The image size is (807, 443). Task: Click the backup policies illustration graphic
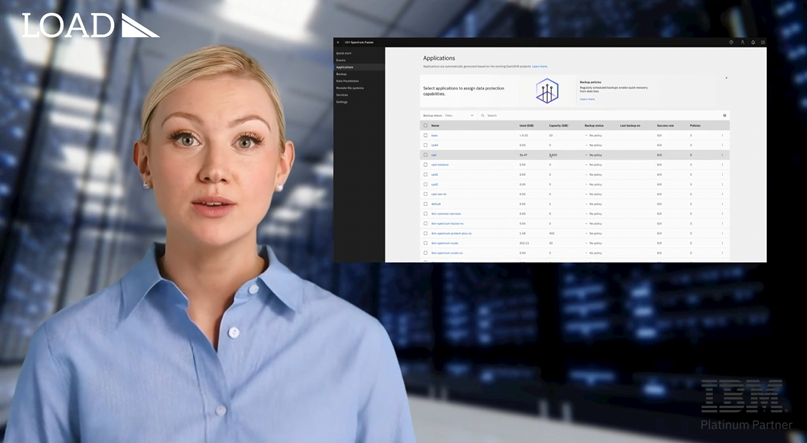(547, 90)
